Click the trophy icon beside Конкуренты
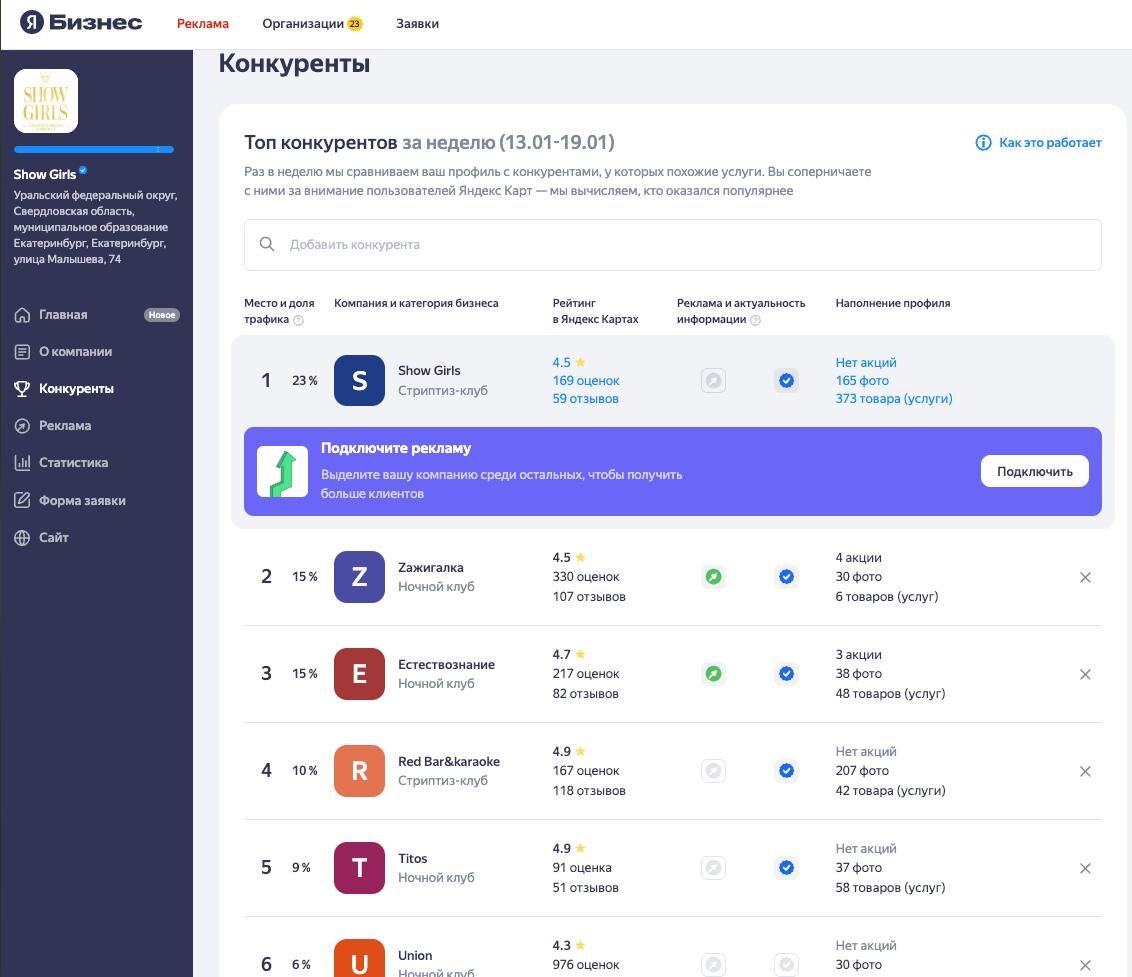 22,388
